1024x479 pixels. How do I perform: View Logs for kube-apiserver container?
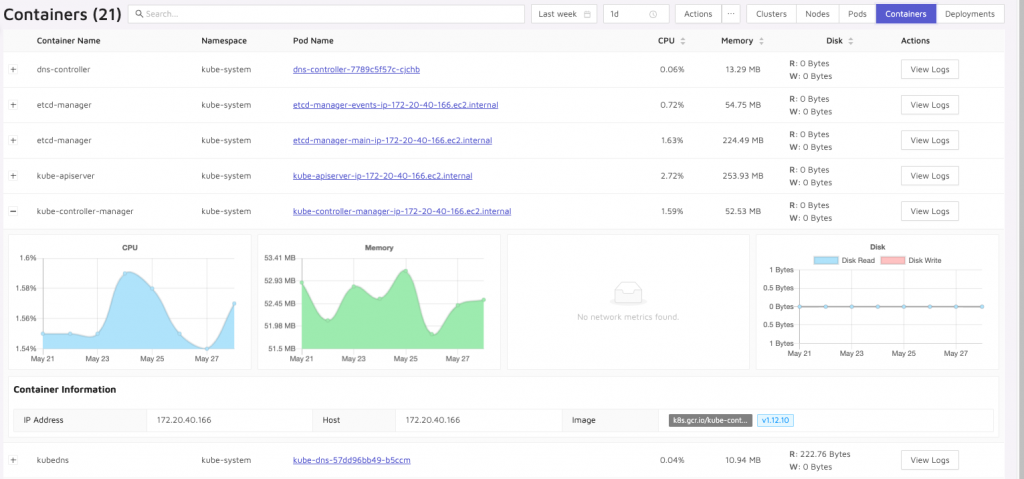(929, 176)
